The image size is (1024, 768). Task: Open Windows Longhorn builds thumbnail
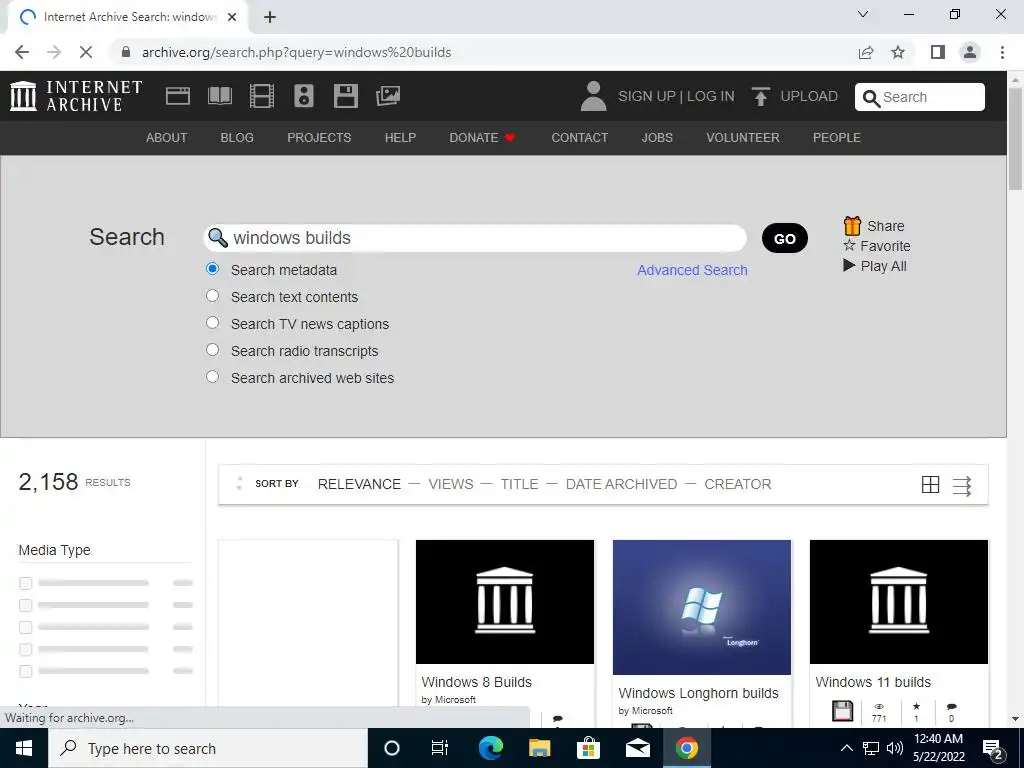pyautogui.click(x=701, y=607)
